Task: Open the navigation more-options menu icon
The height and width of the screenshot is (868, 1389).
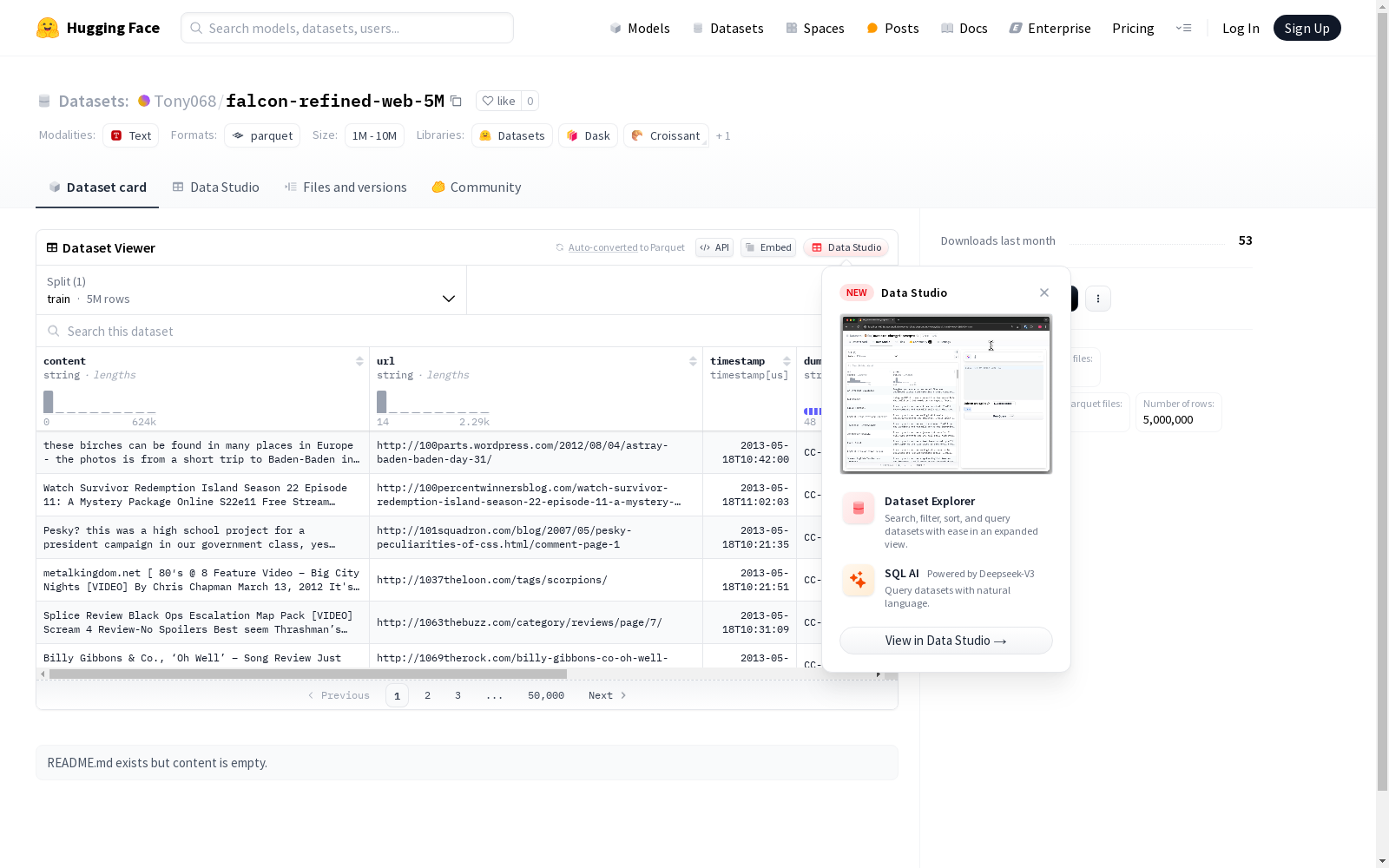Action: click(1183, 28)
